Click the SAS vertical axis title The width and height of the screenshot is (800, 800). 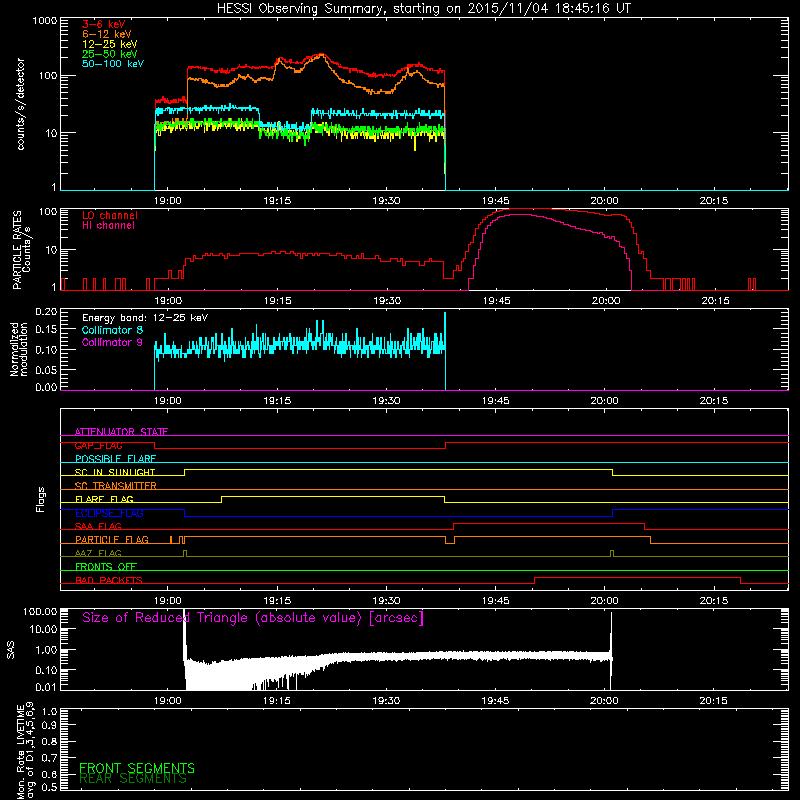tap(11, 650)
